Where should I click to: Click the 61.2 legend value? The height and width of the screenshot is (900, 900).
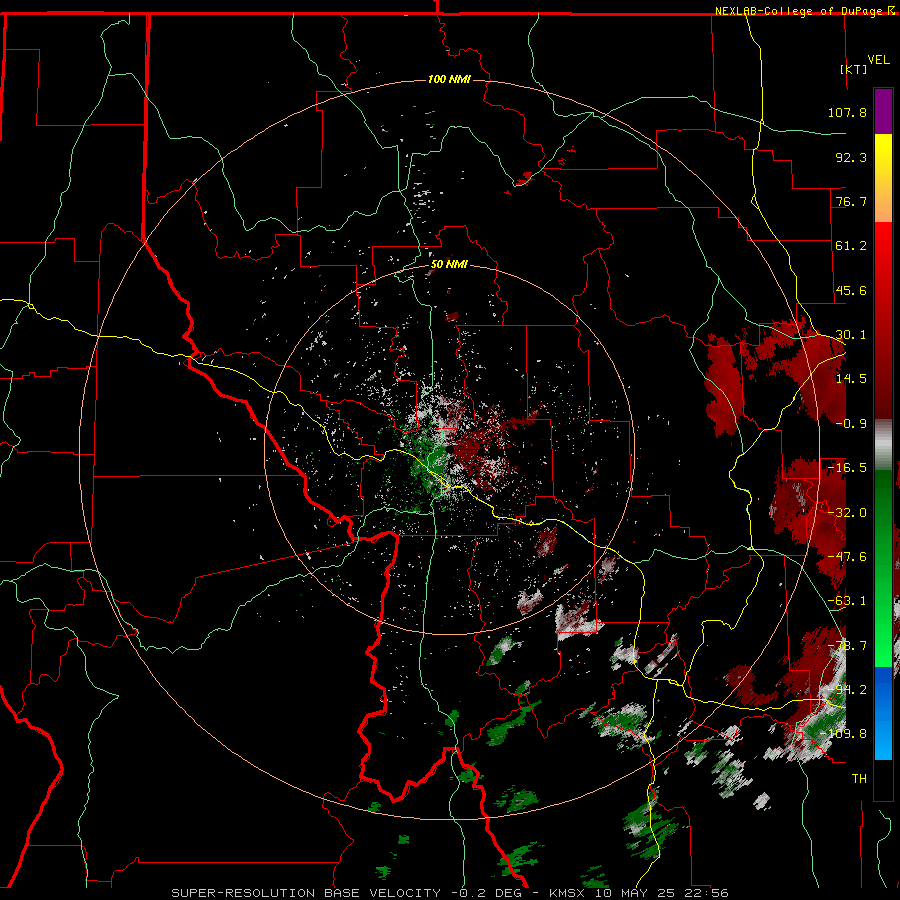click(851, 246)
